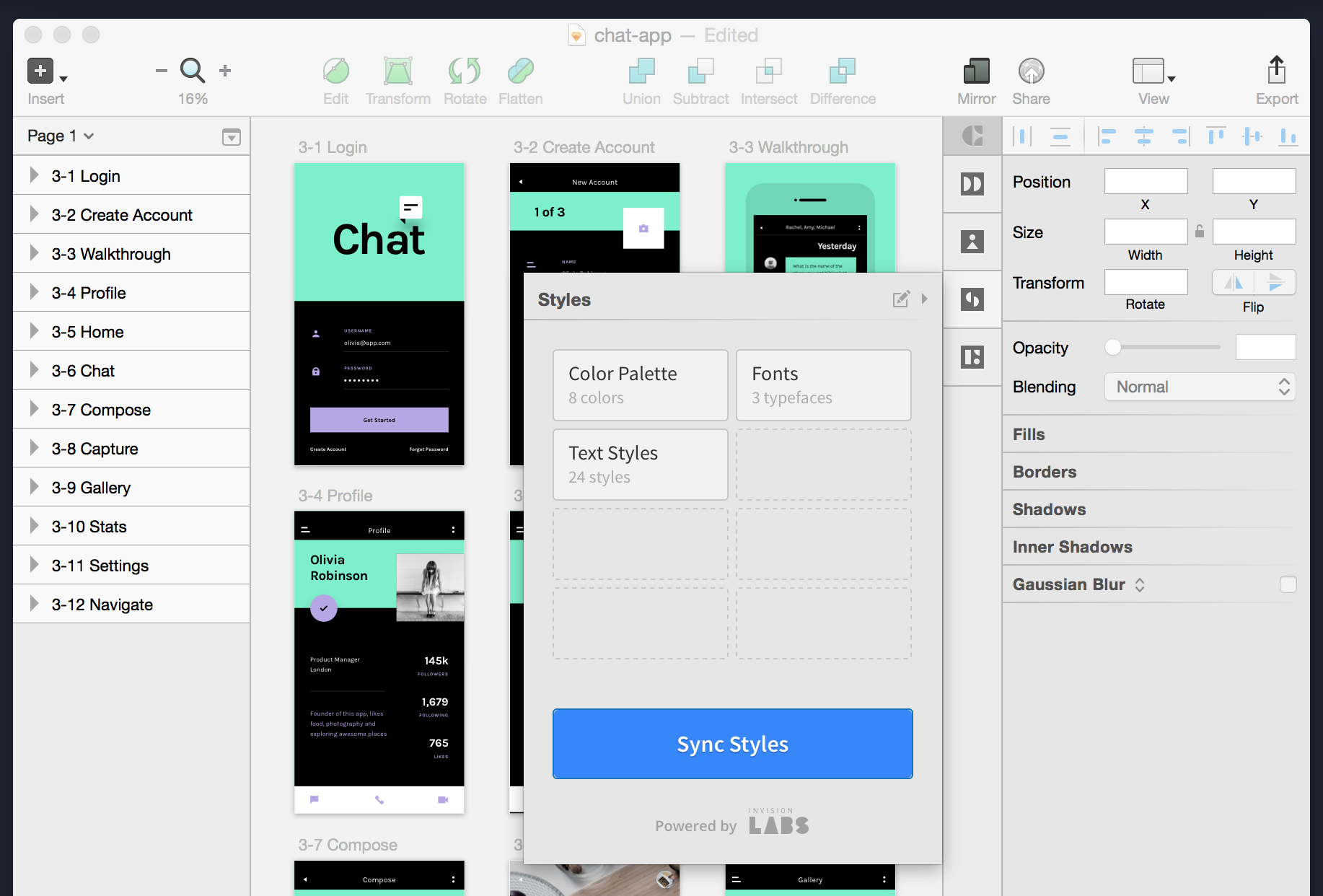The image size is (1323, 896).
Task: Click the Position X input field
Action: point(1146,181)
